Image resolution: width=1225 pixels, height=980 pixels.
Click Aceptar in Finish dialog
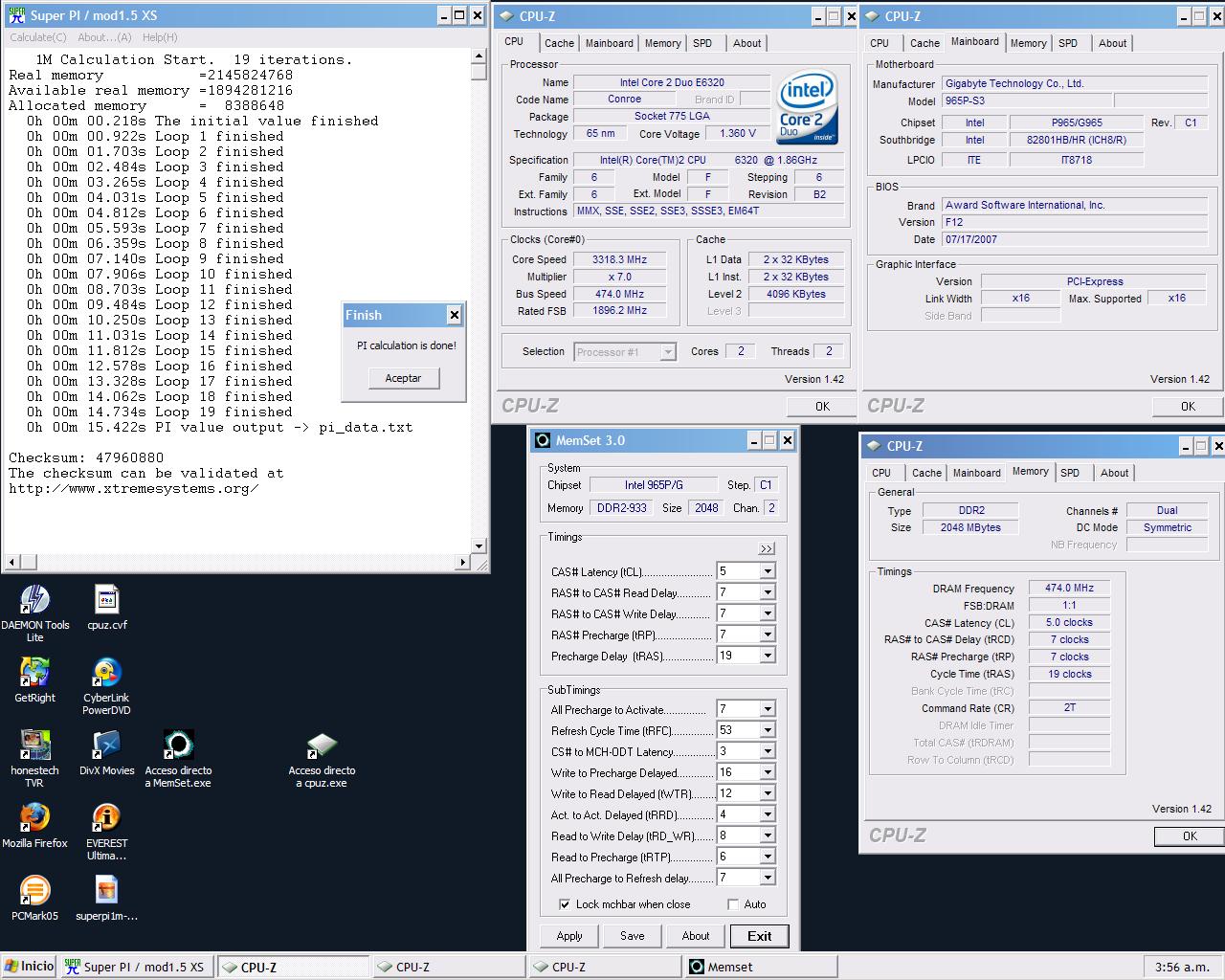[x=403, y=378]
